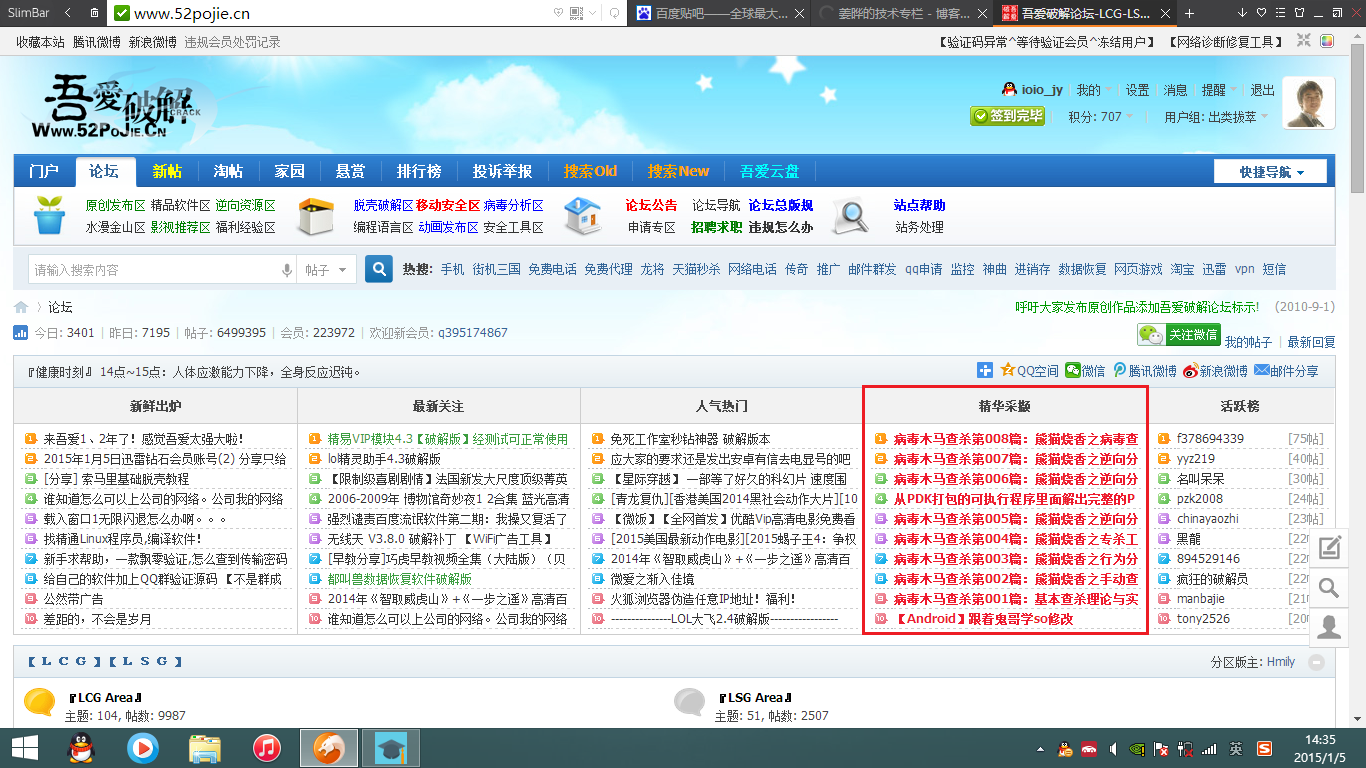
Task: Click the floating user profile icon
Action: (1329, 627)
